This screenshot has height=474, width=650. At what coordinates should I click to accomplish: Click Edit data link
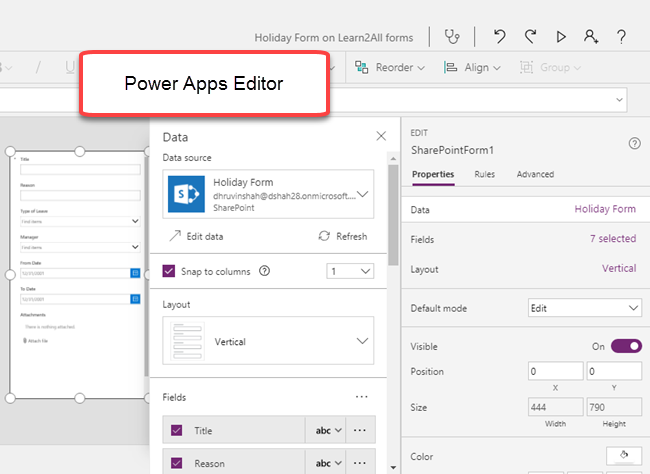(x=196, y=236)
